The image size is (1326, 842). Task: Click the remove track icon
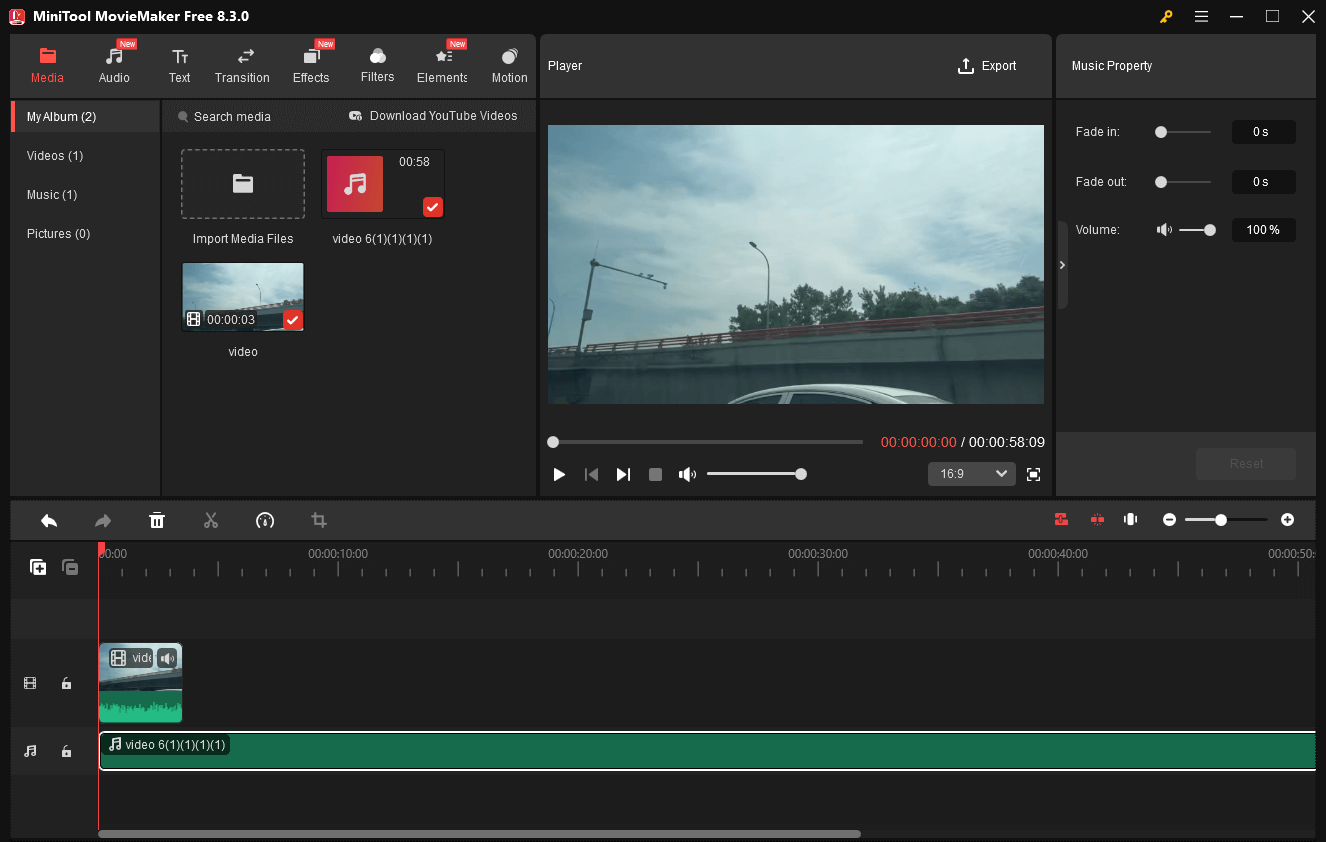(x=70, y=567)
